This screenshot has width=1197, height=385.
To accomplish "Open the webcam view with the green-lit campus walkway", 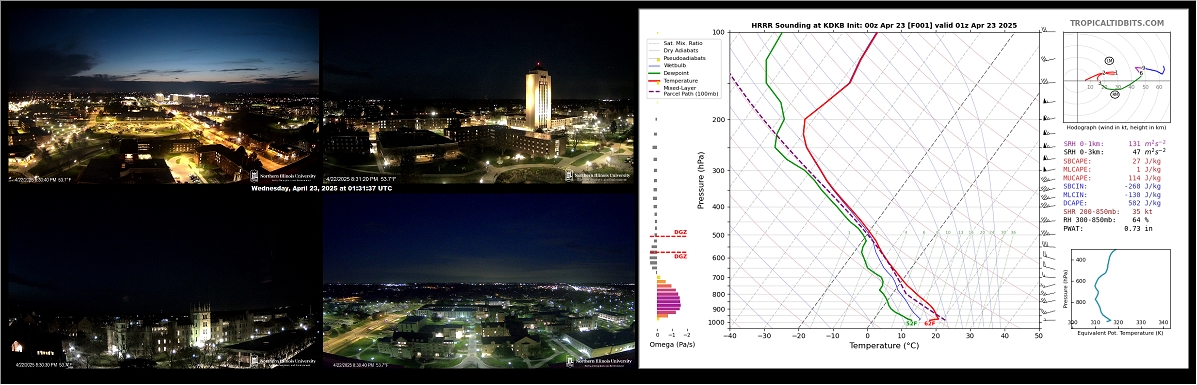I will 479,281.
